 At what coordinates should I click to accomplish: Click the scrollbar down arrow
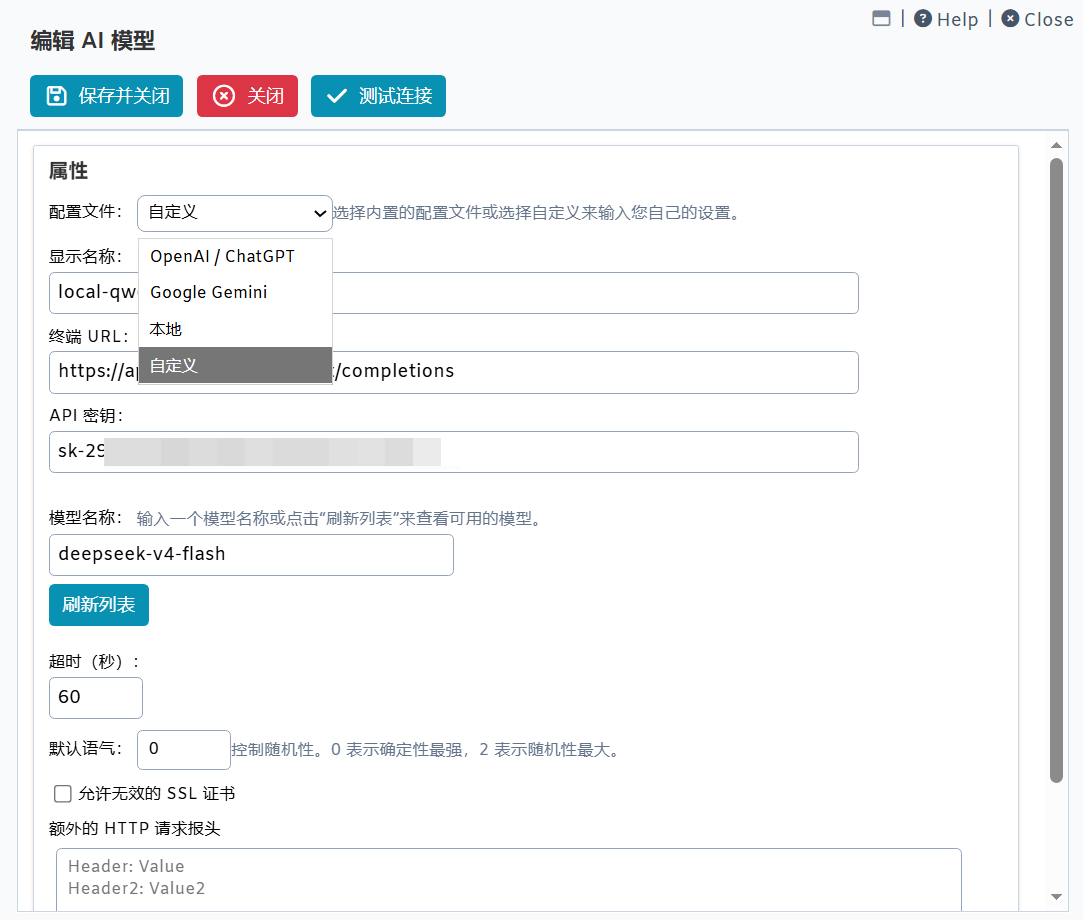pyautogui.click(x=1056, y=897)
